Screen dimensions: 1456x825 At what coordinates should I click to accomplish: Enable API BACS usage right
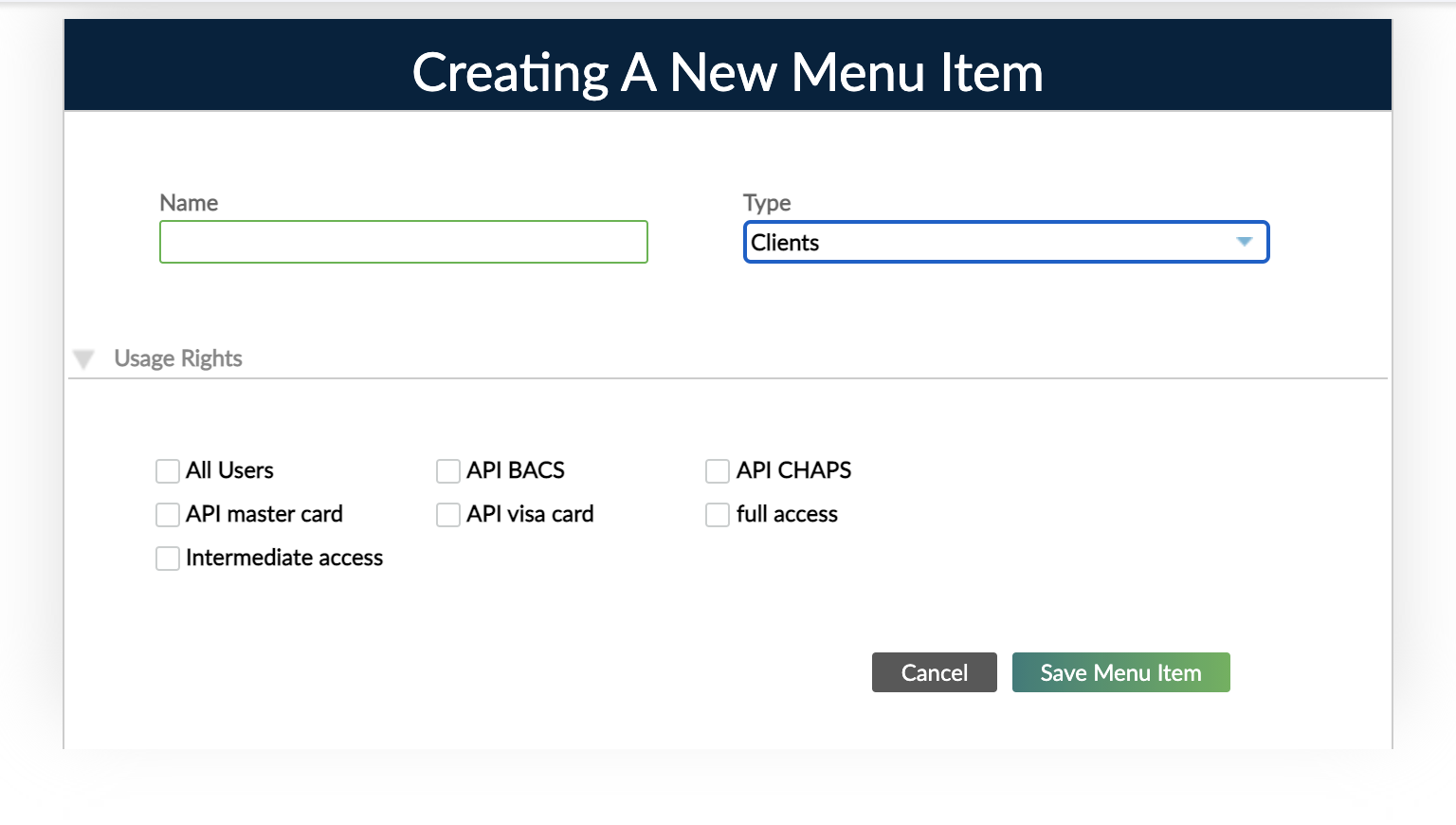coord(447,470)
